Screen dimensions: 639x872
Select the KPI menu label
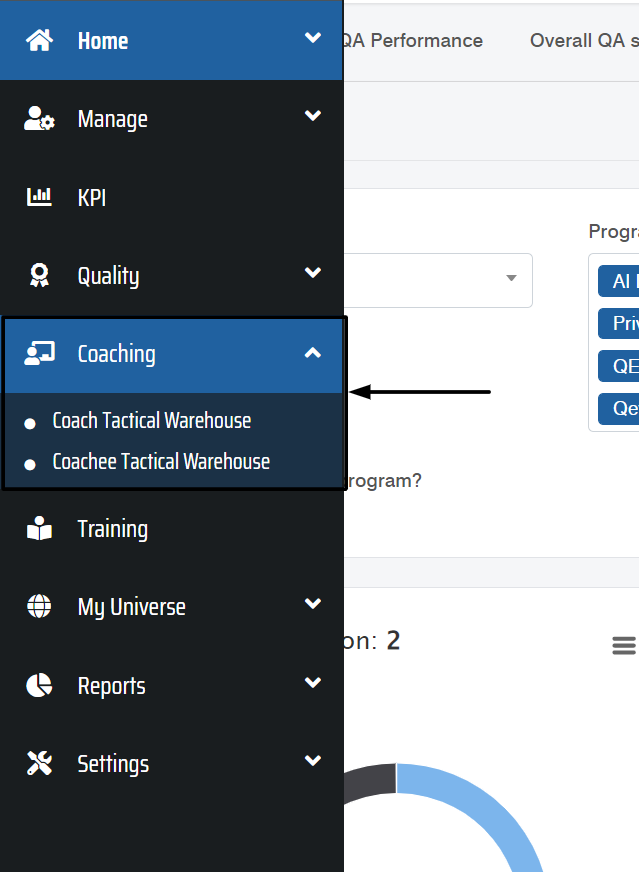92,197
